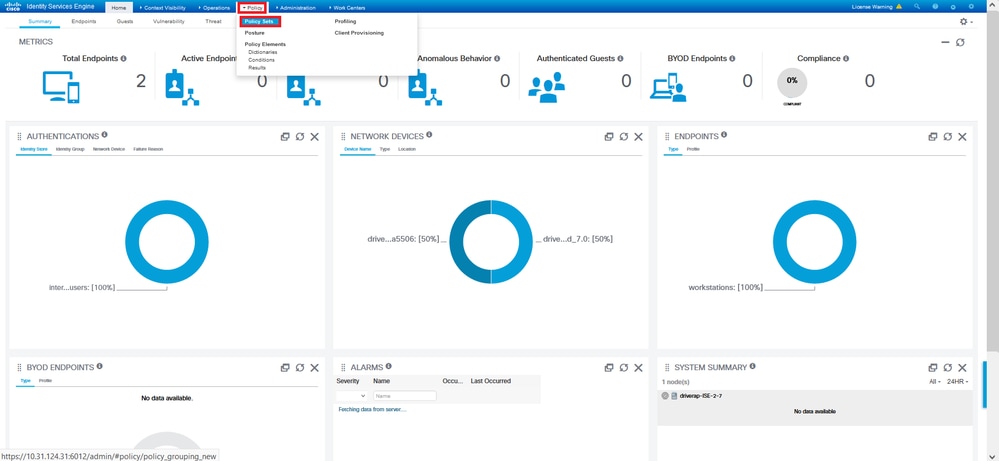Select Failure Reason tab in Authentications
This screenshot has height=461, width=999.
point(148,149)
